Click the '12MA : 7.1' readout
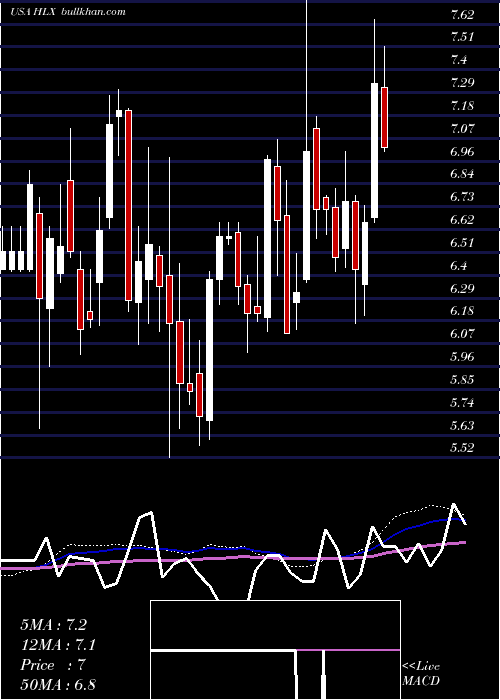This screenshot has height=700, width=500. pos(58,645)
